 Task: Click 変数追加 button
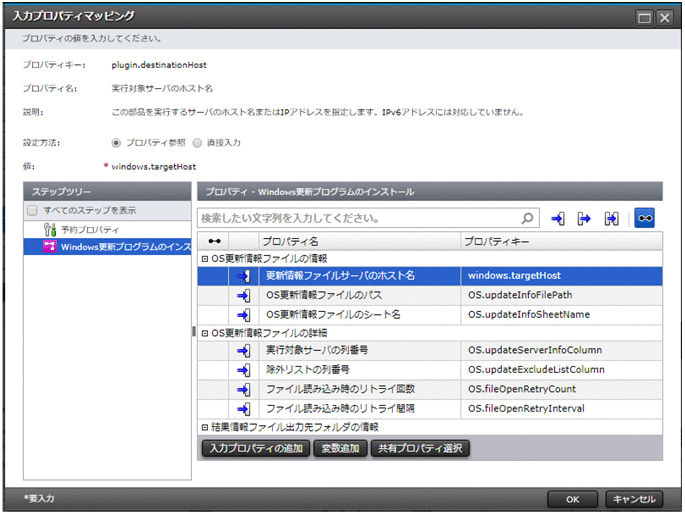tap(340, 448)
